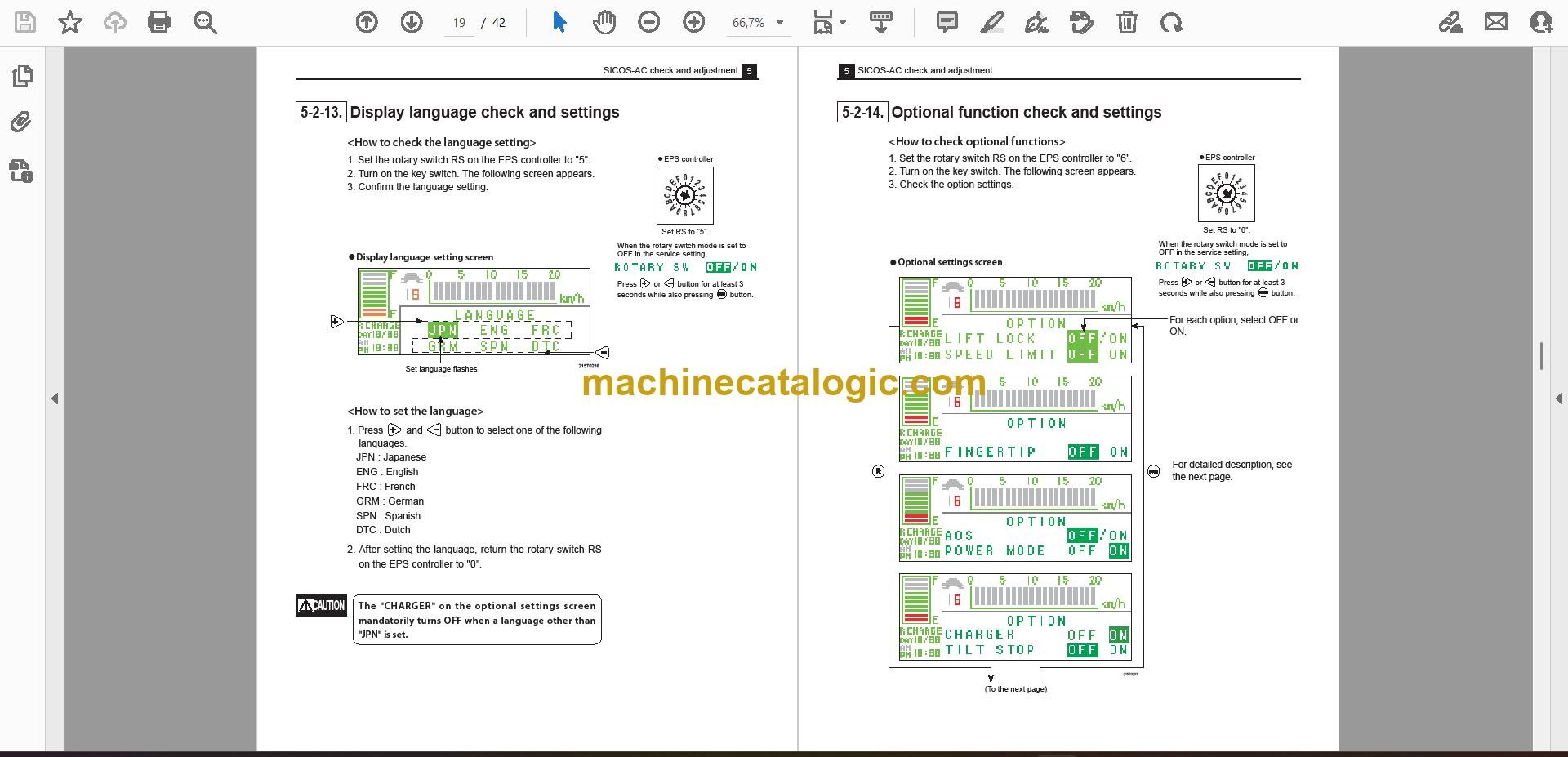Open the page thumbnails panel
Image resolution: width=1568 pixels, height=757 pixels.
pos(23,76)
